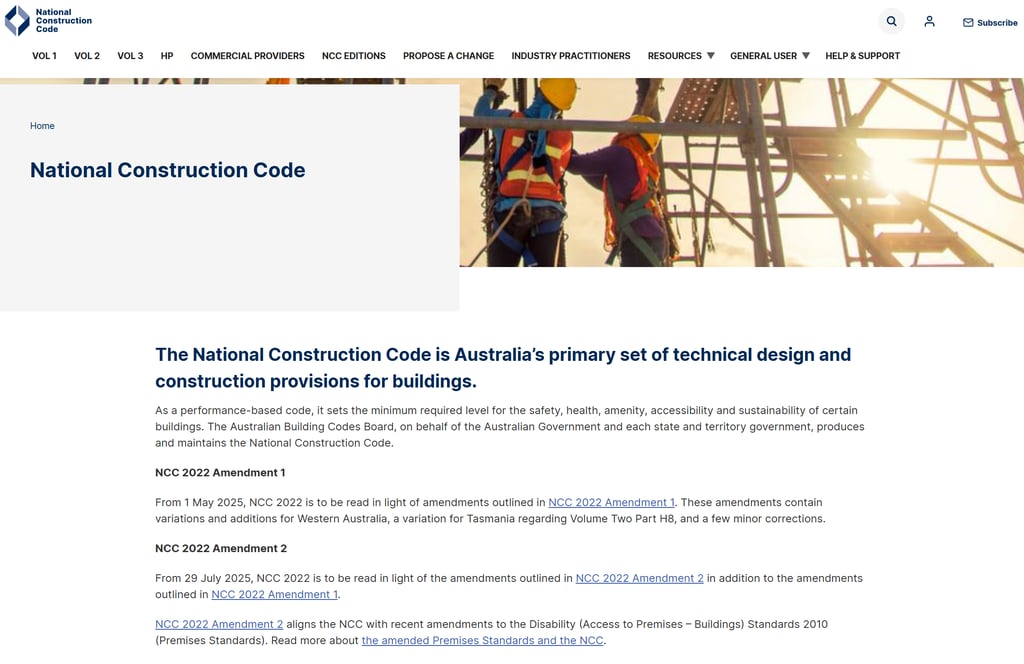Open NCC 2022 Amendment 2 link in 29 July paragraph
1024x664 pixels.
(639, 578)
